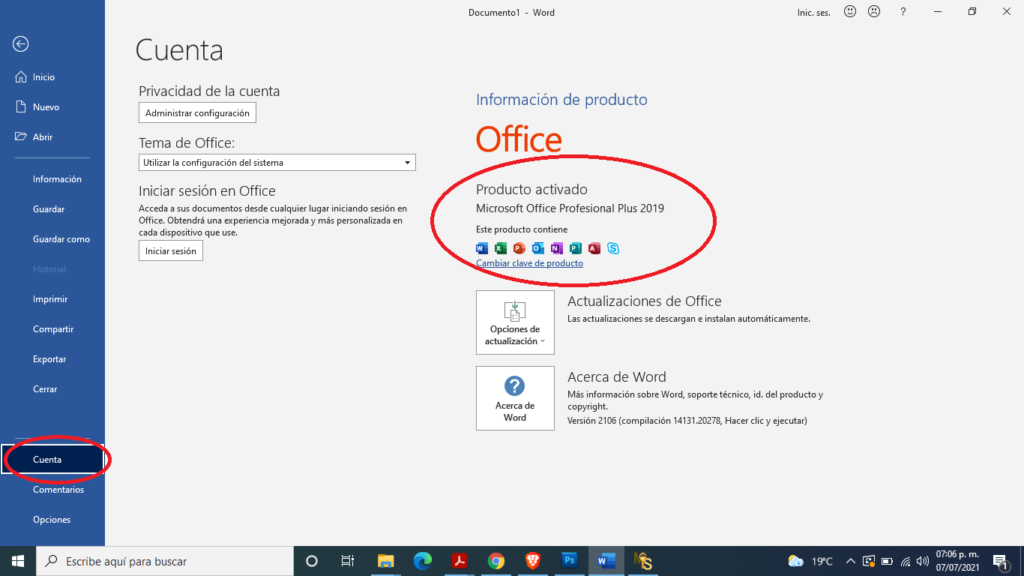Click Administrar configuración button
Image resolution: width=1024 pixels, height=576 pixels.
tap(197, 113)
